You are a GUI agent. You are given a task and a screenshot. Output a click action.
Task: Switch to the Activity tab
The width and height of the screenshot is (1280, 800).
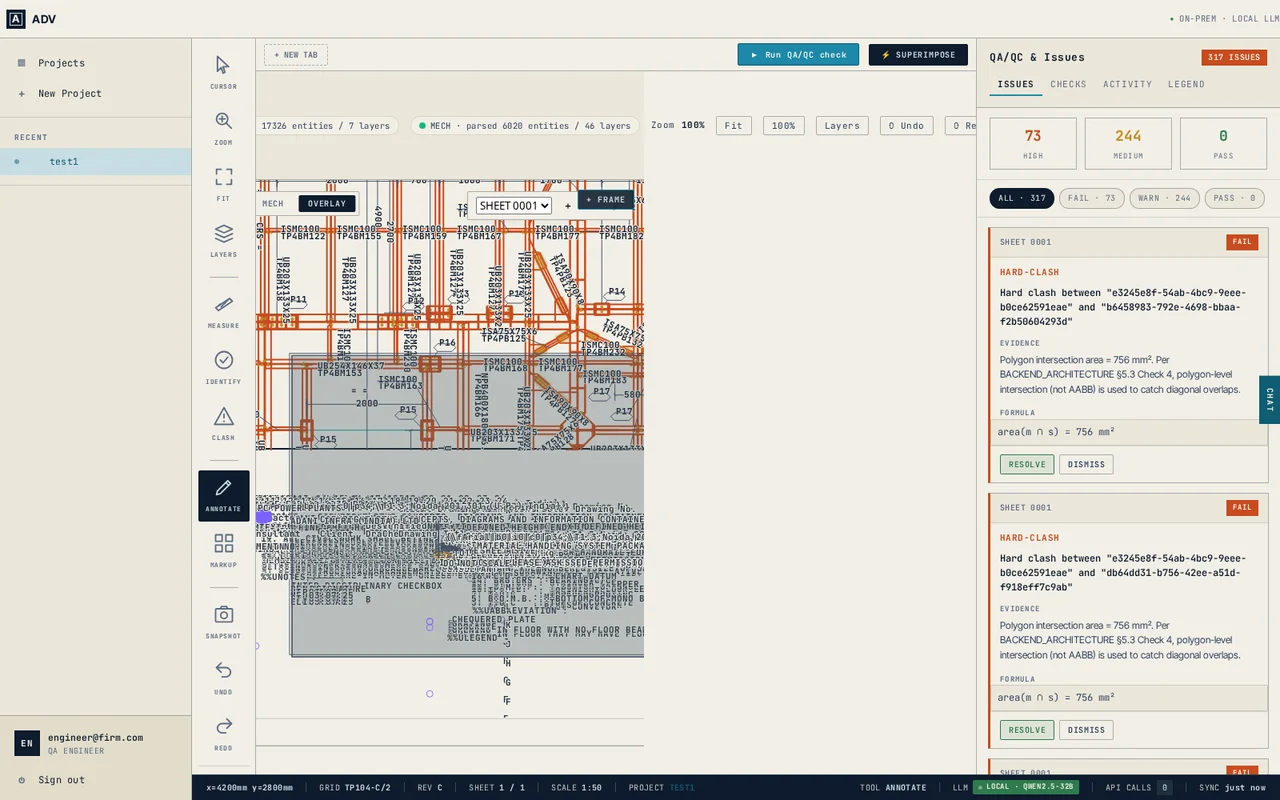pyautogui.click(x=1128, y=84)
